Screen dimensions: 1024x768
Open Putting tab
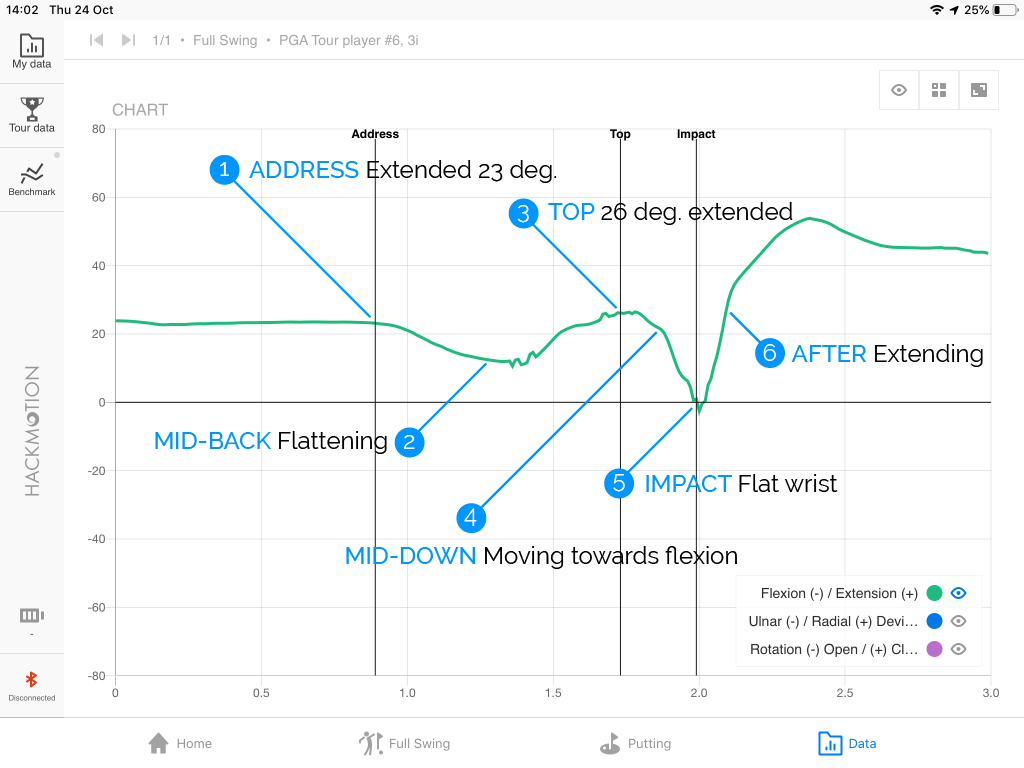point(635,743)
